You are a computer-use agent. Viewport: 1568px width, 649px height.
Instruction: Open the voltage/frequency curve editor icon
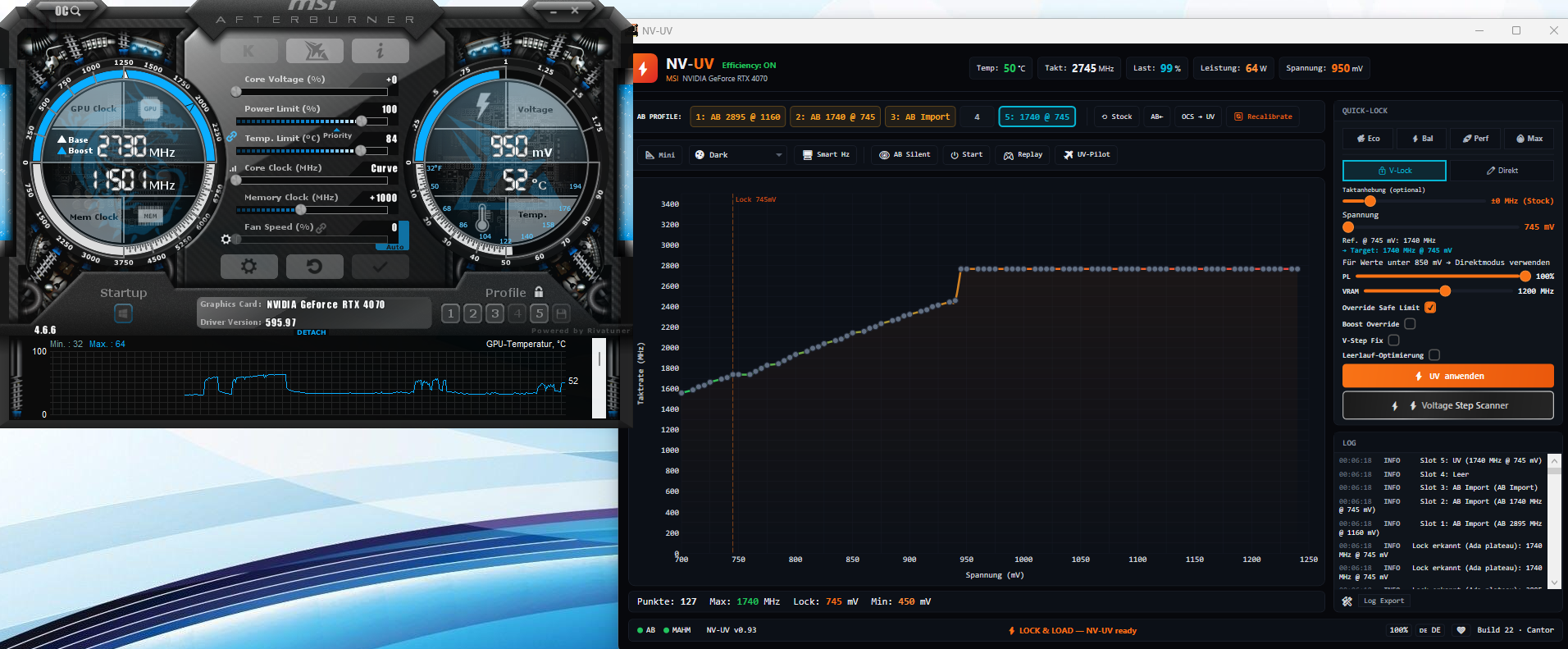pyautogui.click(x=234, y=168)
